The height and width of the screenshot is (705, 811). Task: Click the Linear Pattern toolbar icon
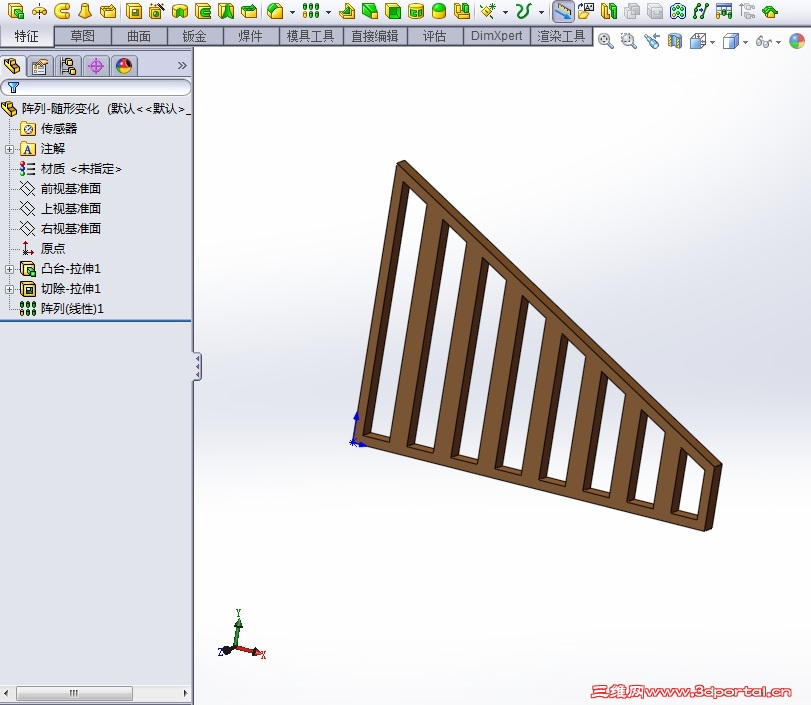(x=311, y=11)
